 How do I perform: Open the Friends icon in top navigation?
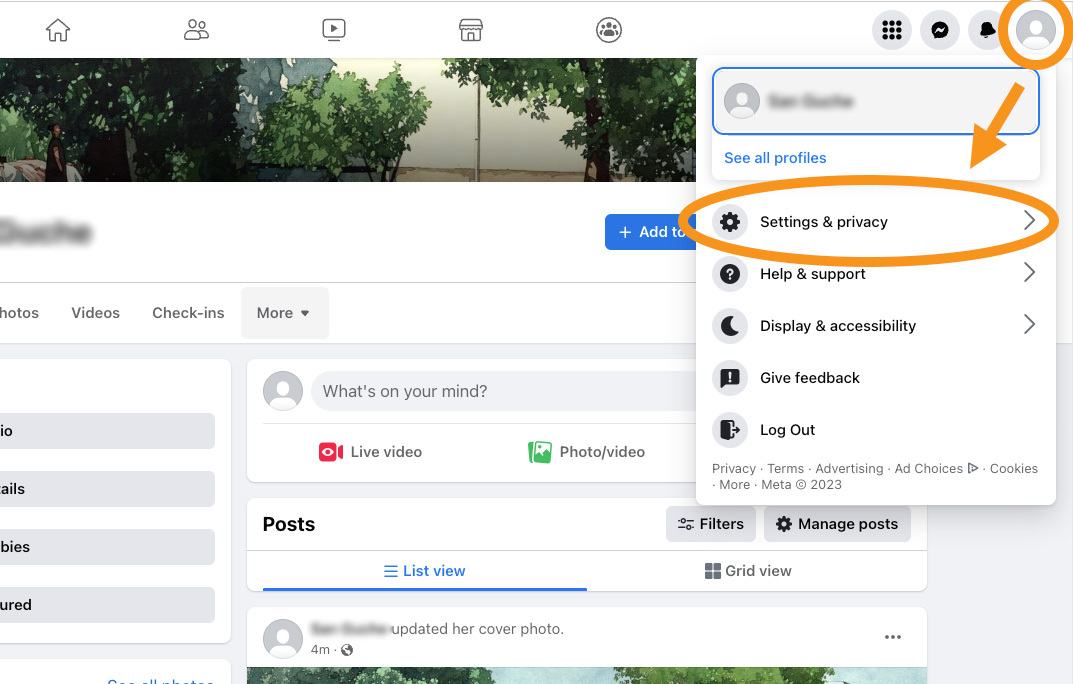pos(196,30)
